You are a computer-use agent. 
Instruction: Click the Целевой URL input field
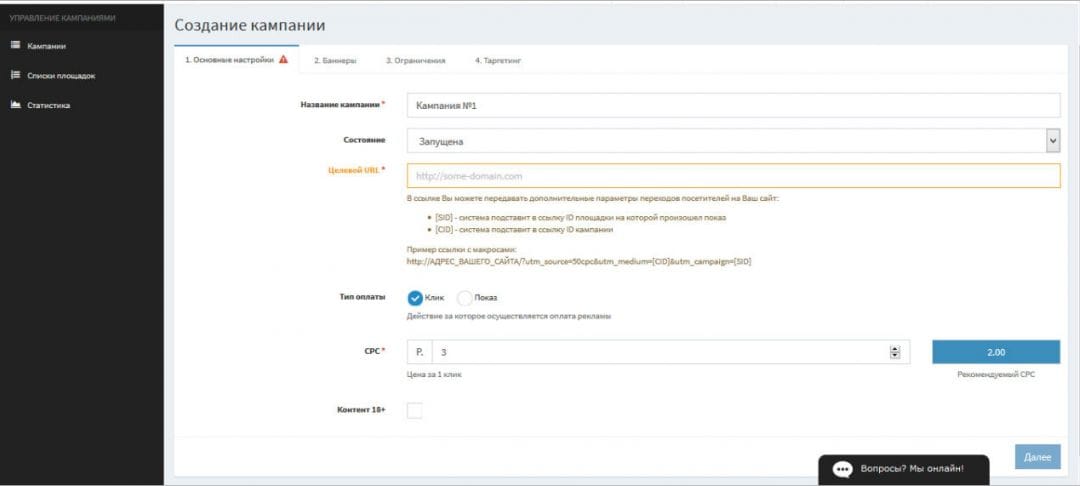[x=734, y=176]
